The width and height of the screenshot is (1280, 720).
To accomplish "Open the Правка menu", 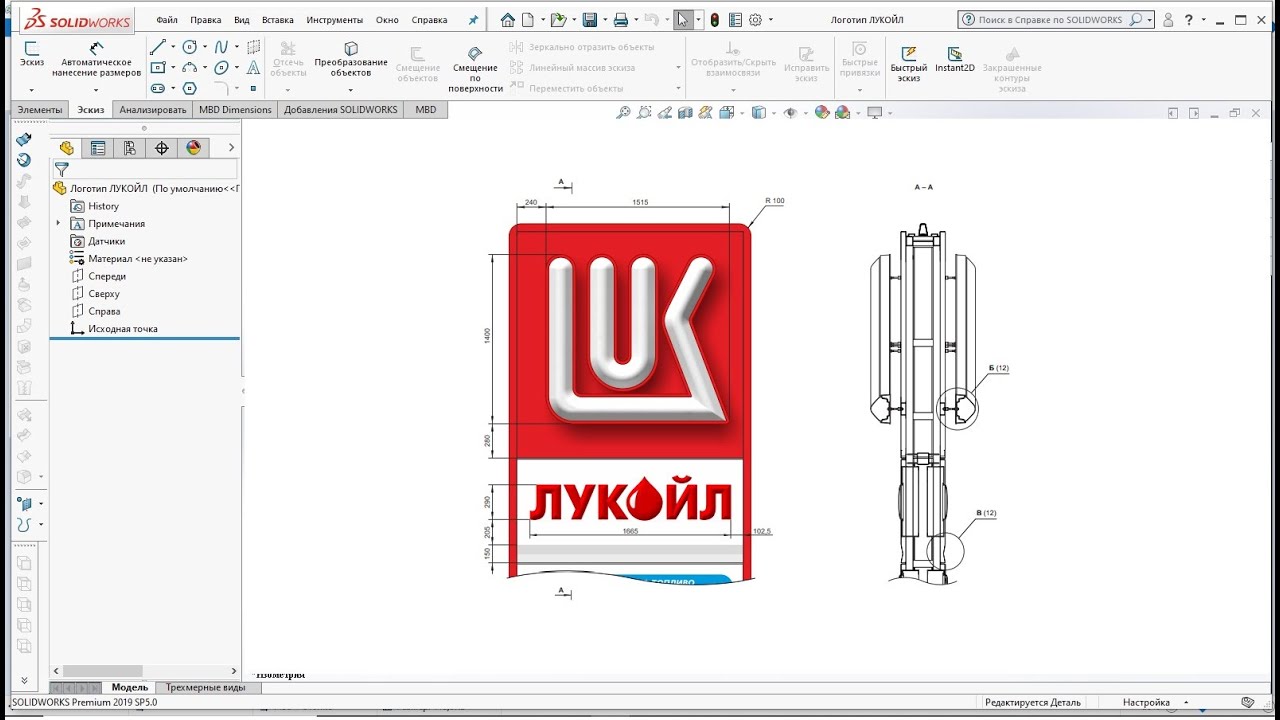I will [206, 19].
